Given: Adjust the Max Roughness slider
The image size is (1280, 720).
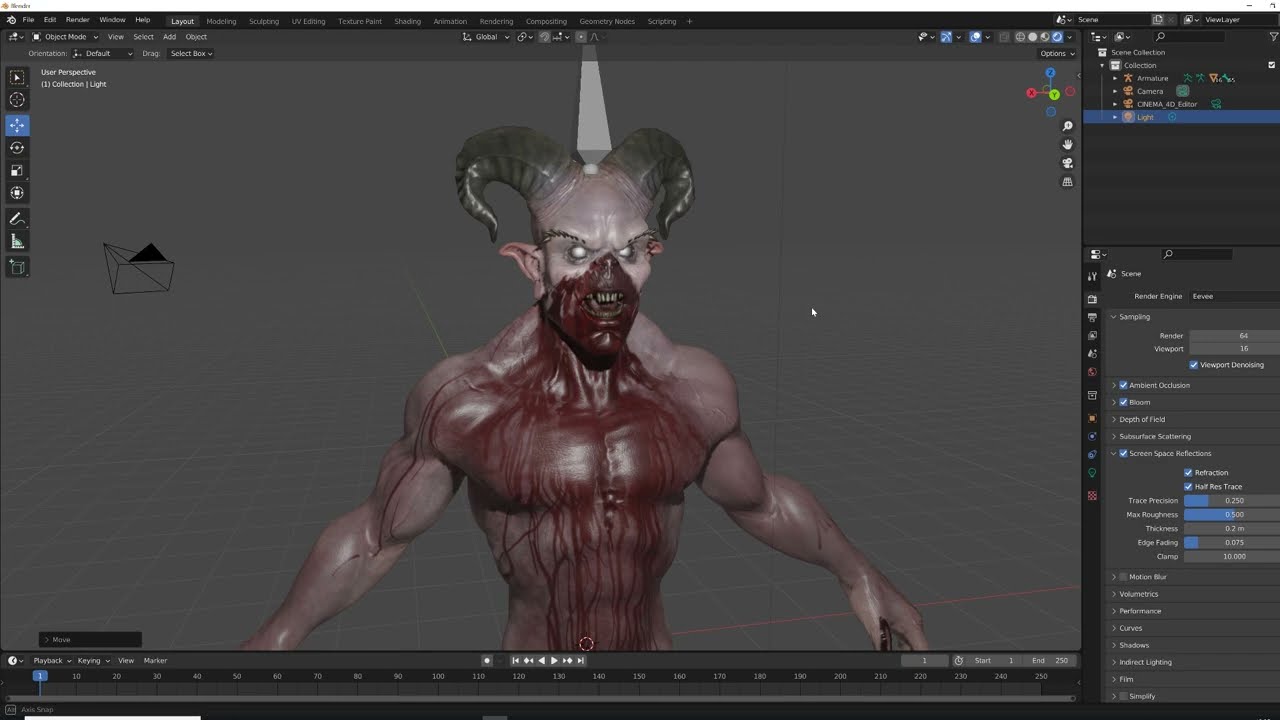Looking at the screenshot, I should coord(1232,514).
